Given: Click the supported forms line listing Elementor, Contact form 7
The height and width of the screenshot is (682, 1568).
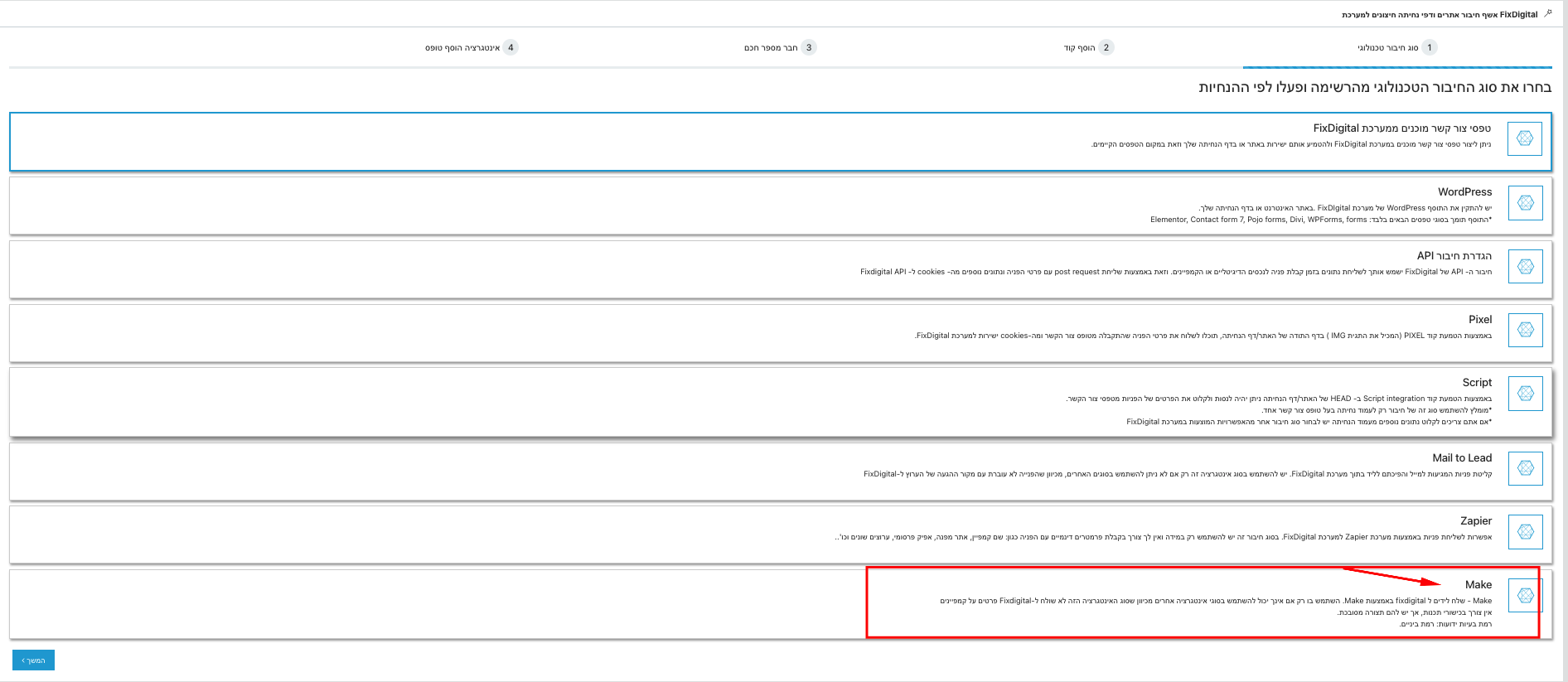Looking at the screenshot, I should click(1321, 220).
